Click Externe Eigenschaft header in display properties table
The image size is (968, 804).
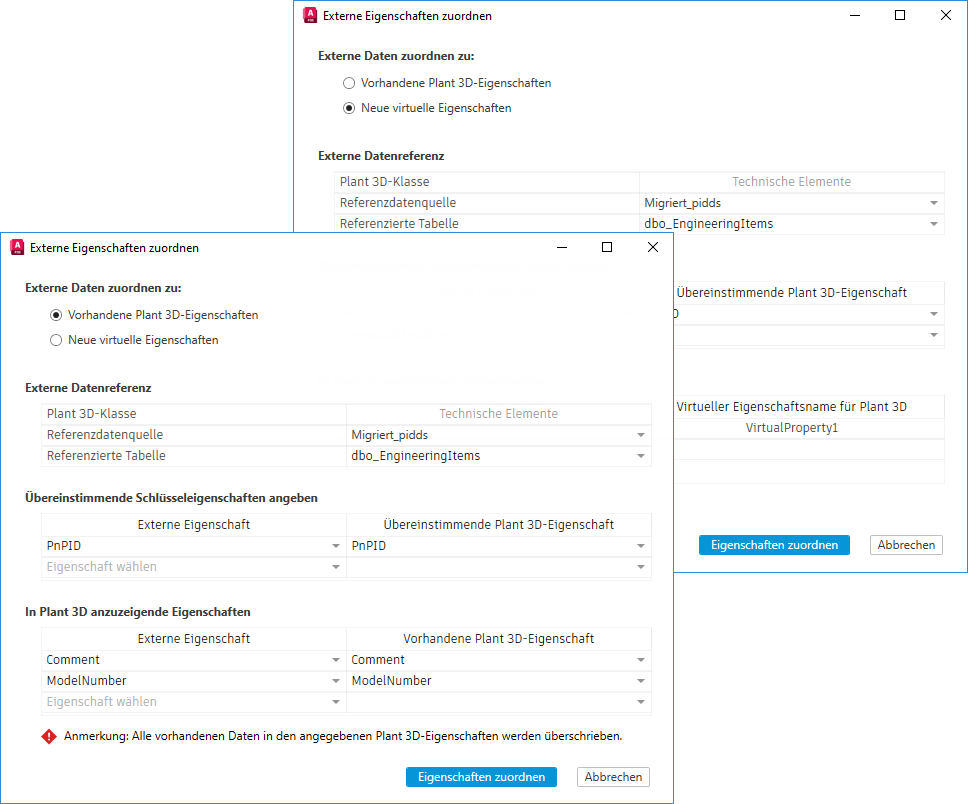[194, 639]
